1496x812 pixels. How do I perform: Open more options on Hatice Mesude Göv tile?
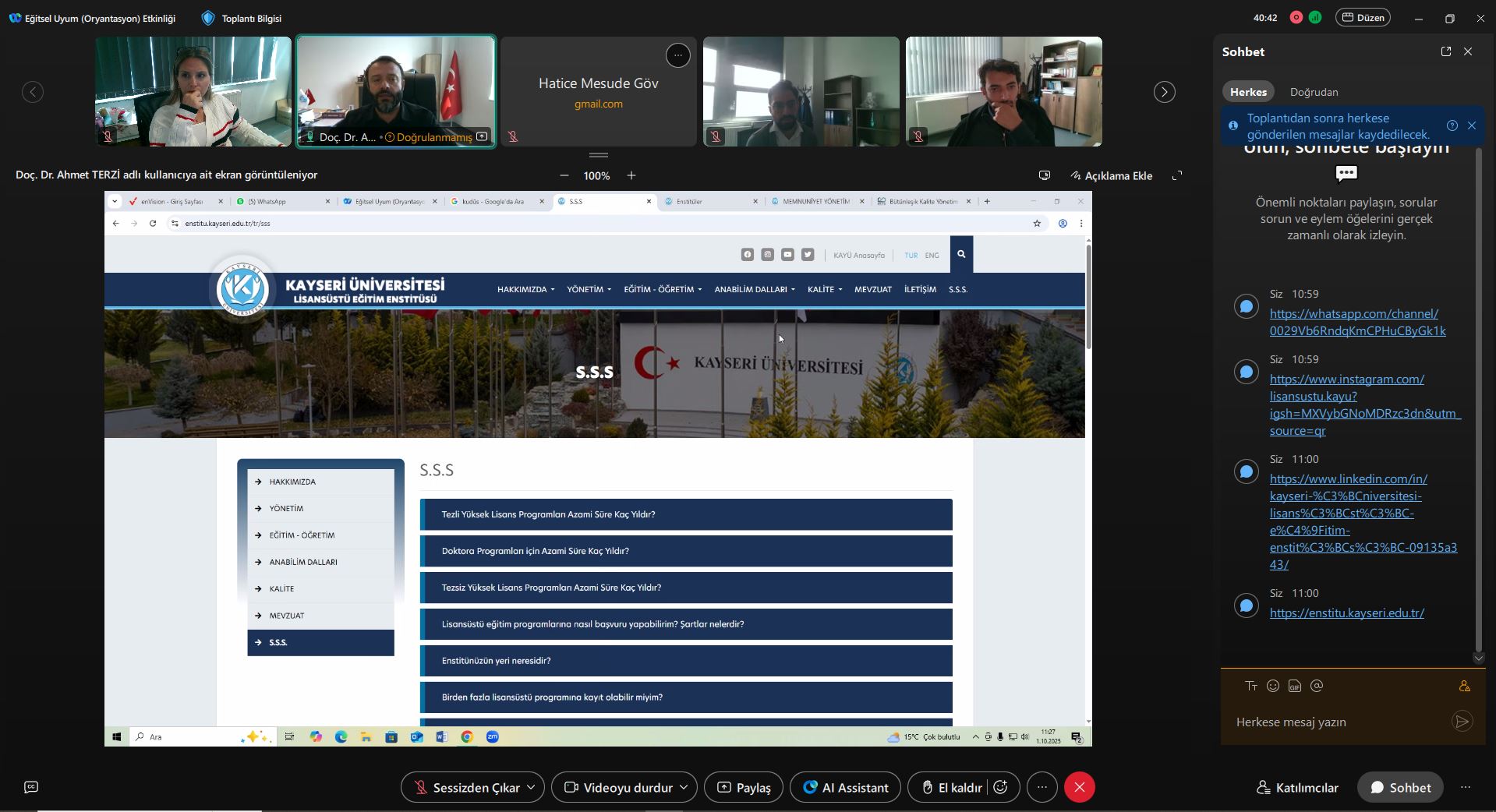(677, 55)
